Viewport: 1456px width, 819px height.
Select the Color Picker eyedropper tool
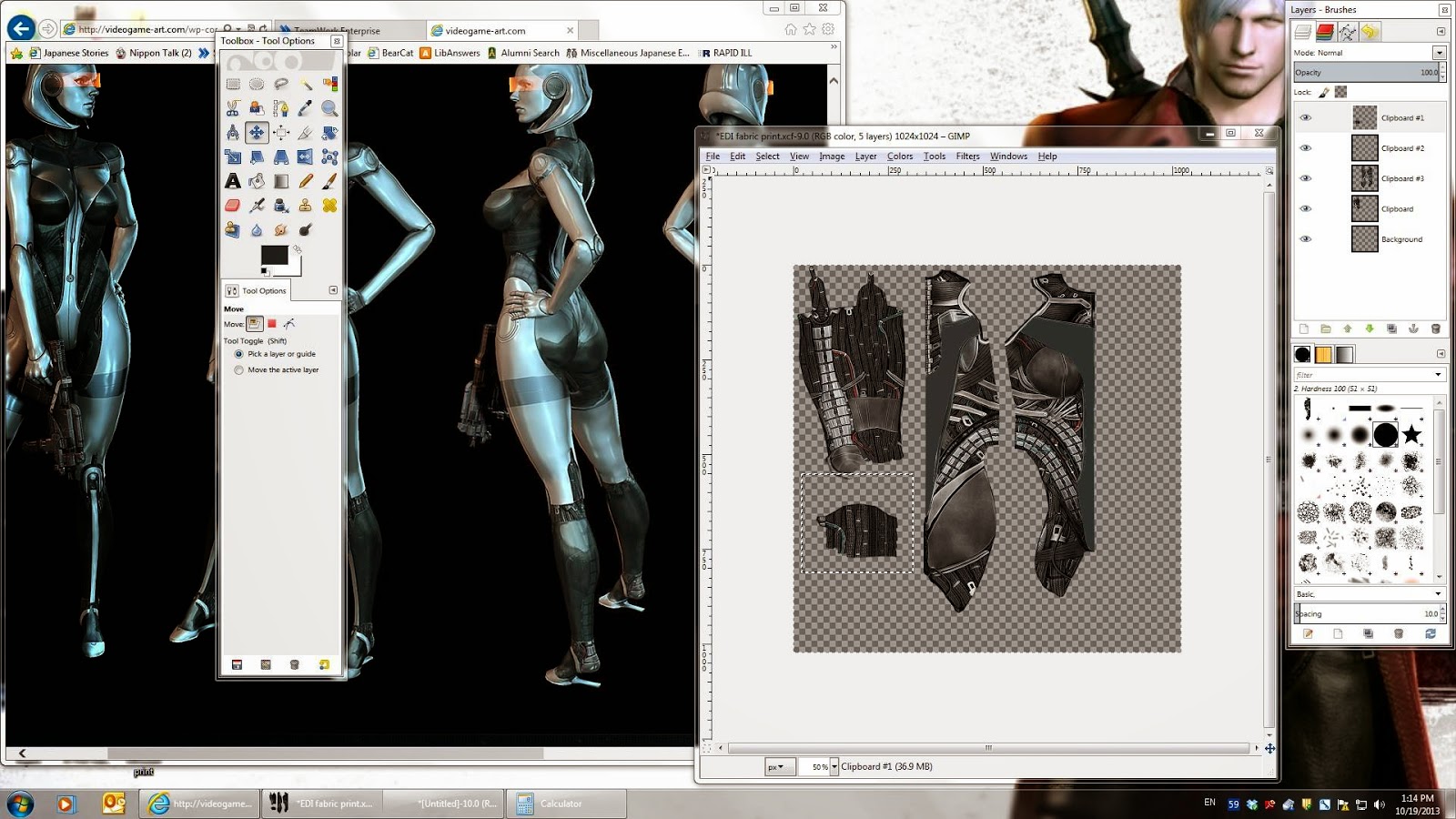[306, 108]
